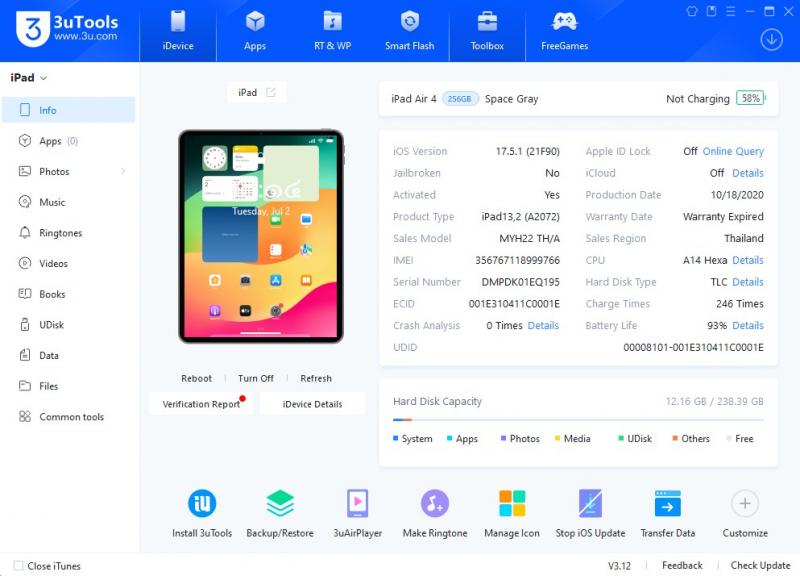This screenshot has width=800, height=576.
Task: Click the Serial Number DMPDK01EQ195
Action: click(x=520, y=282)
